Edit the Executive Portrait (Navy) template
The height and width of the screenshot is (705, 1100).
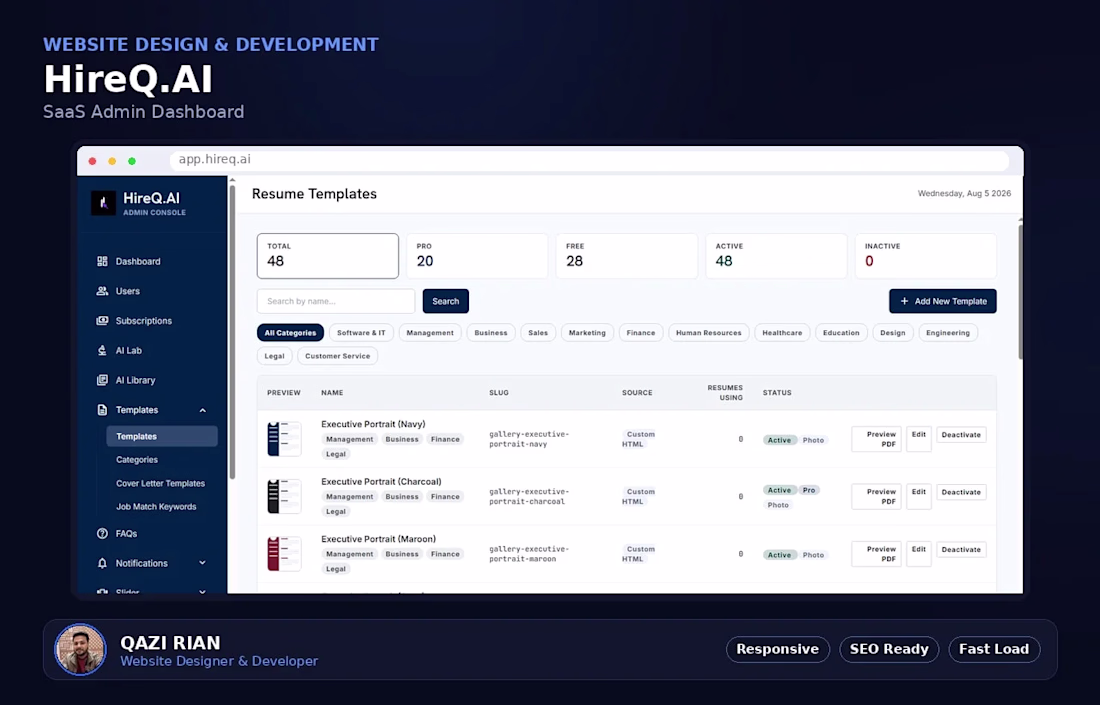[x=918, y=439]
